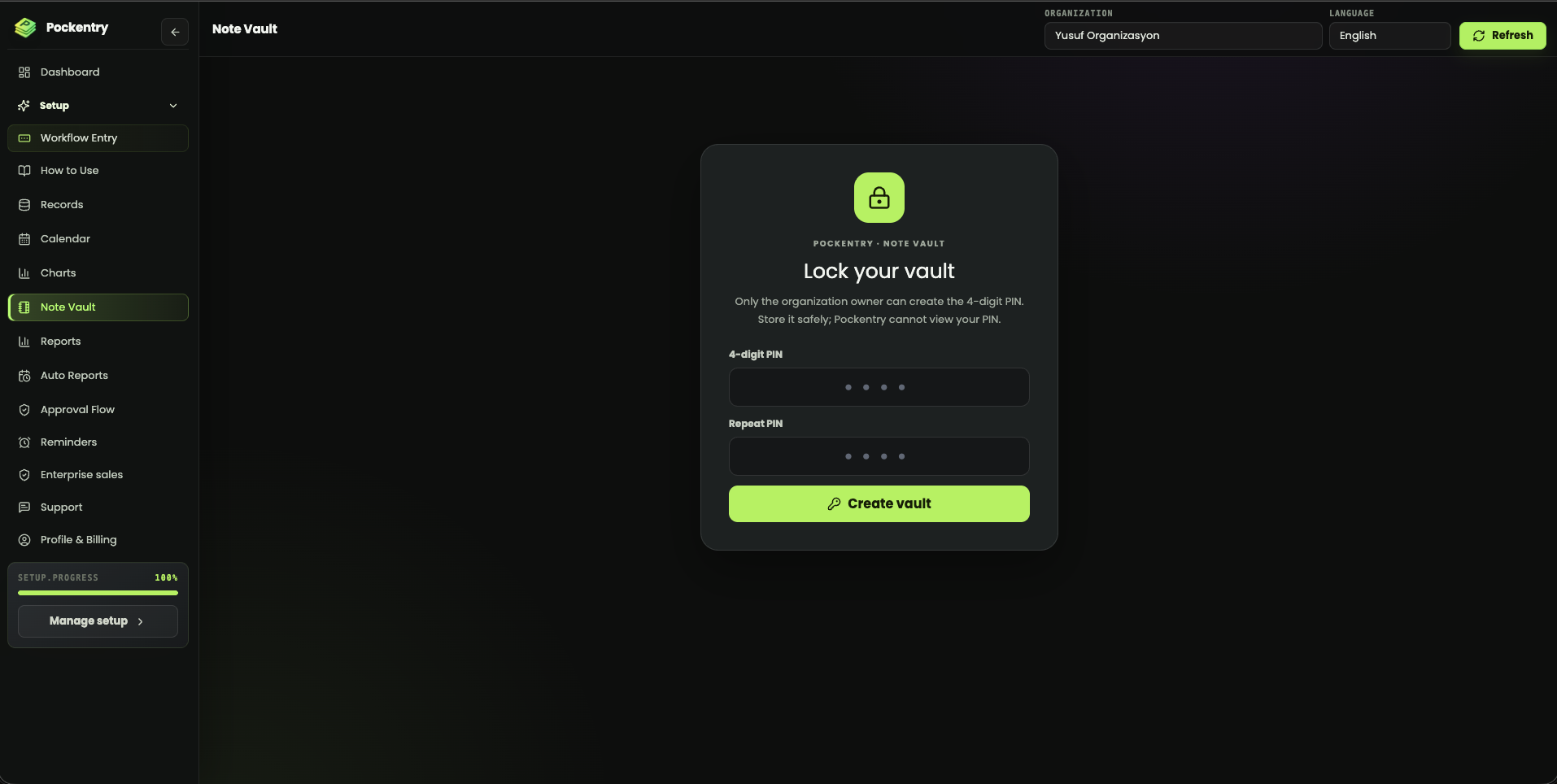1557x784 pixels.
Task: Click the "POCKENTRY · NOTE VAULT" label
Action: click(879, 244)
